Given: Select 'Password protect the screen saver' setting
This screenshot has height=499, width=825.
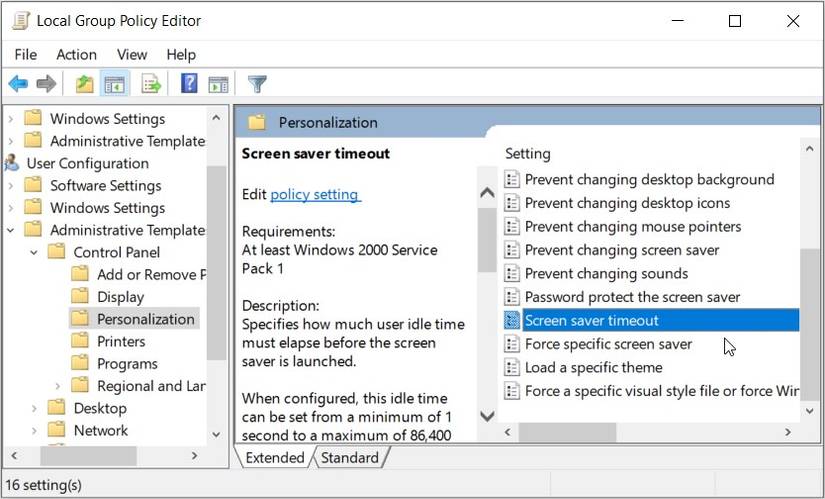Looking at the screenshot, I should click(x=632, y=297).
